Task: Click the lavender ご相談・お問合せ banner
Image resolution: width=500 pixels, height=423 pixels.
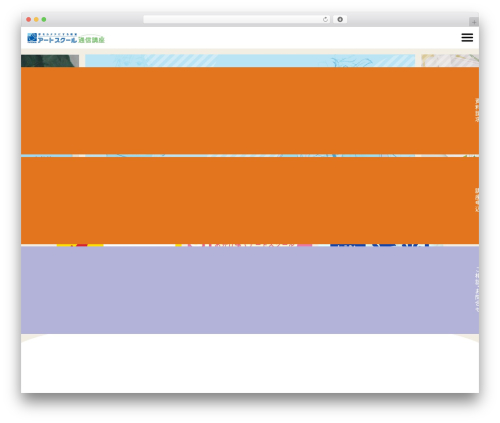Action: pos(250,290)
